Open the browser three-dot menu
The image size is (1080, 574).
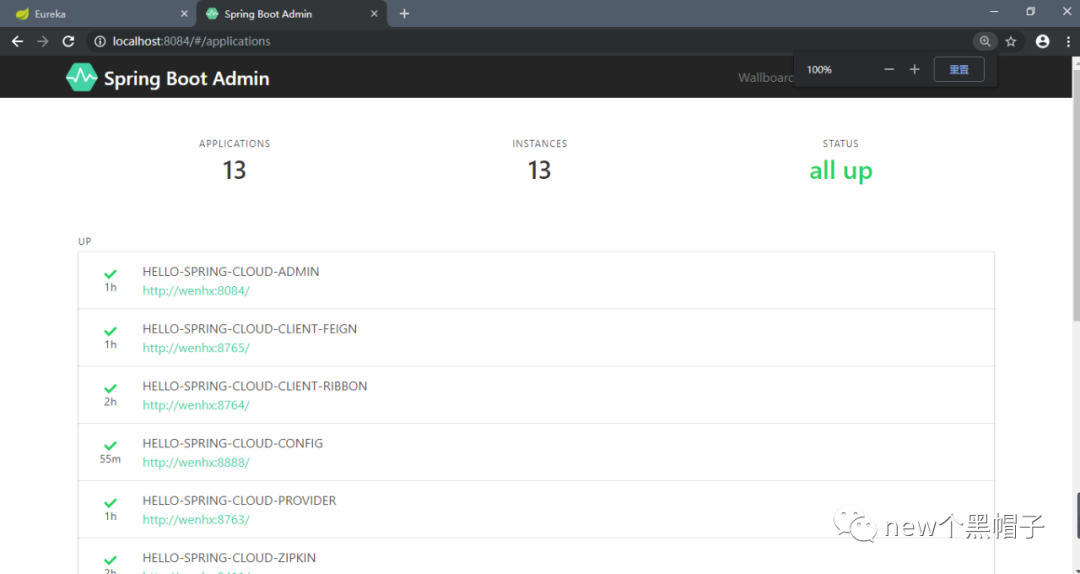click(x=1068, y=41)
